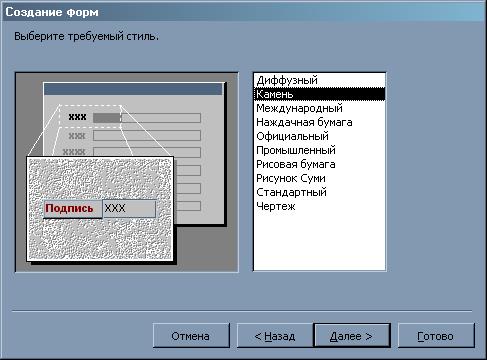Choose the Чертеж style

319,206
